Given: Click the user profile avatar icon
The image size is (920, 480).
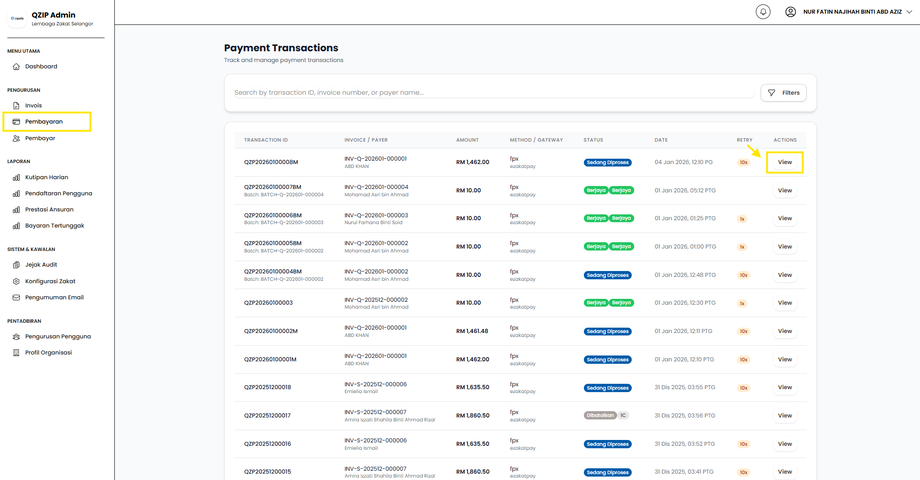Looking at the screenshot, I should tap(790, 12).
